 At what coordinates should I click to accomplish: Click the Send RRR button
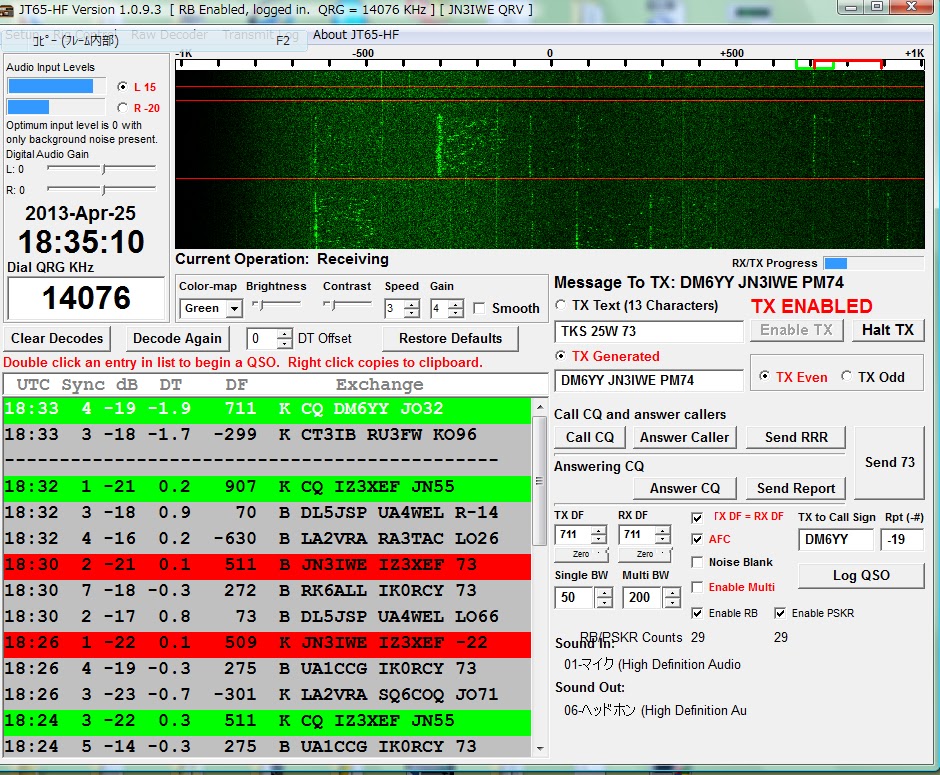click(796, 438)
